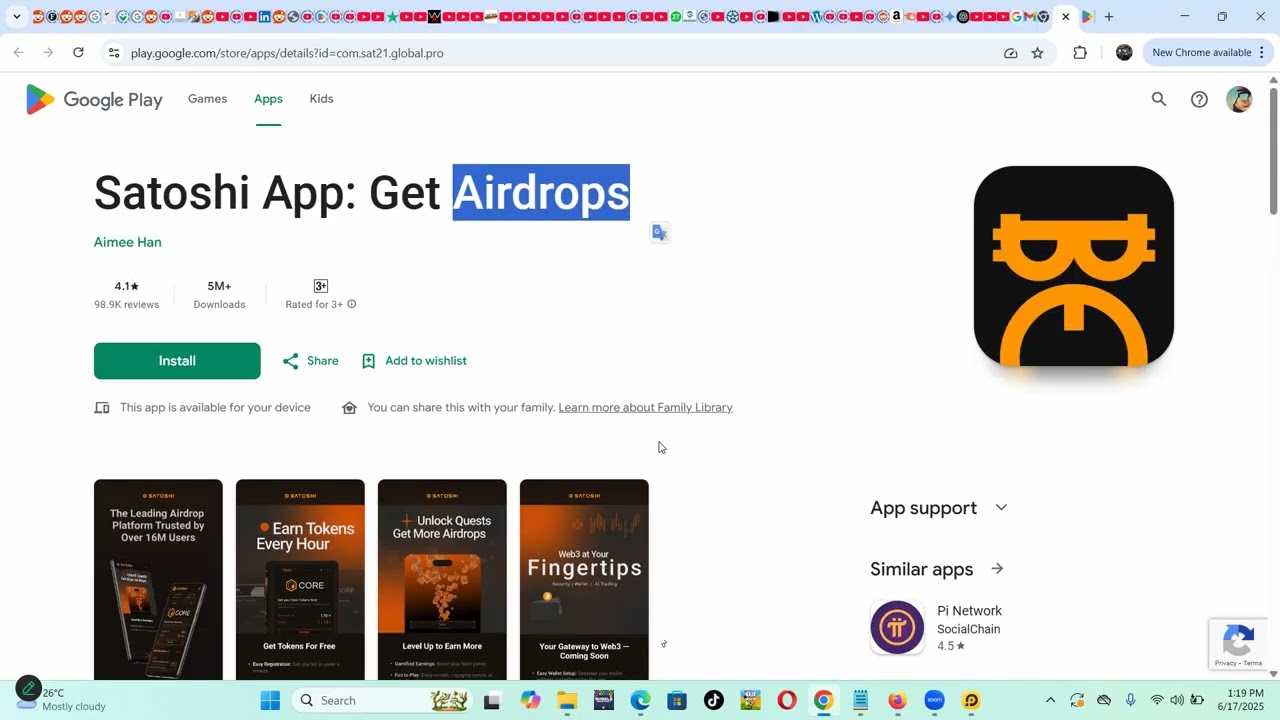Add Satoshi app to wishlist
The width and height of the screenshot is (1280, 720).
click(414, 361)
